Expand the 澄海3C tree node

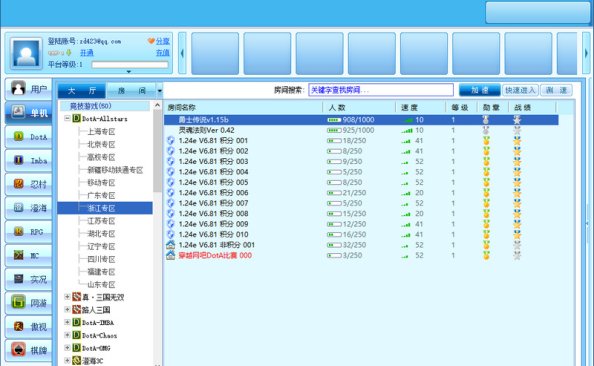coord(67,360)
